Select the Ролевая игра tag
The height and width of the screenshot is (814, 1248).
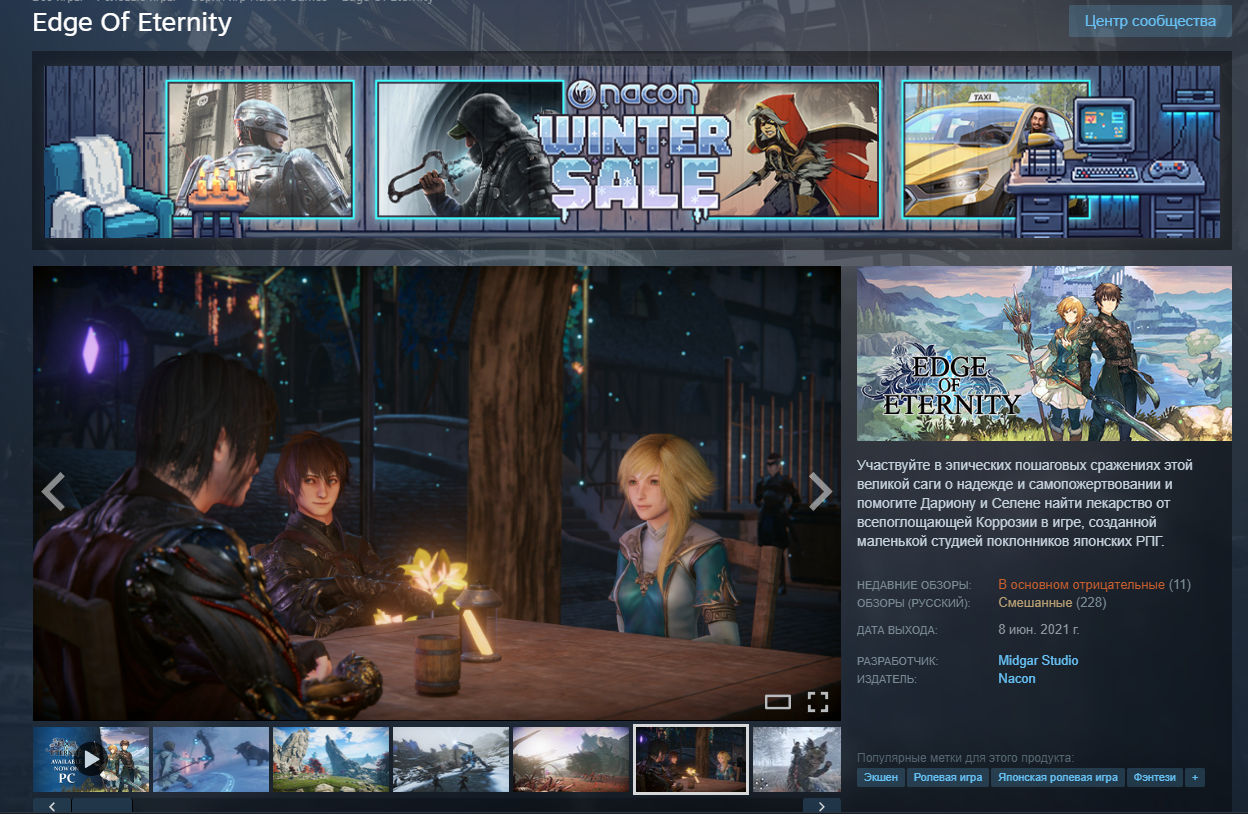pos(947,777)
